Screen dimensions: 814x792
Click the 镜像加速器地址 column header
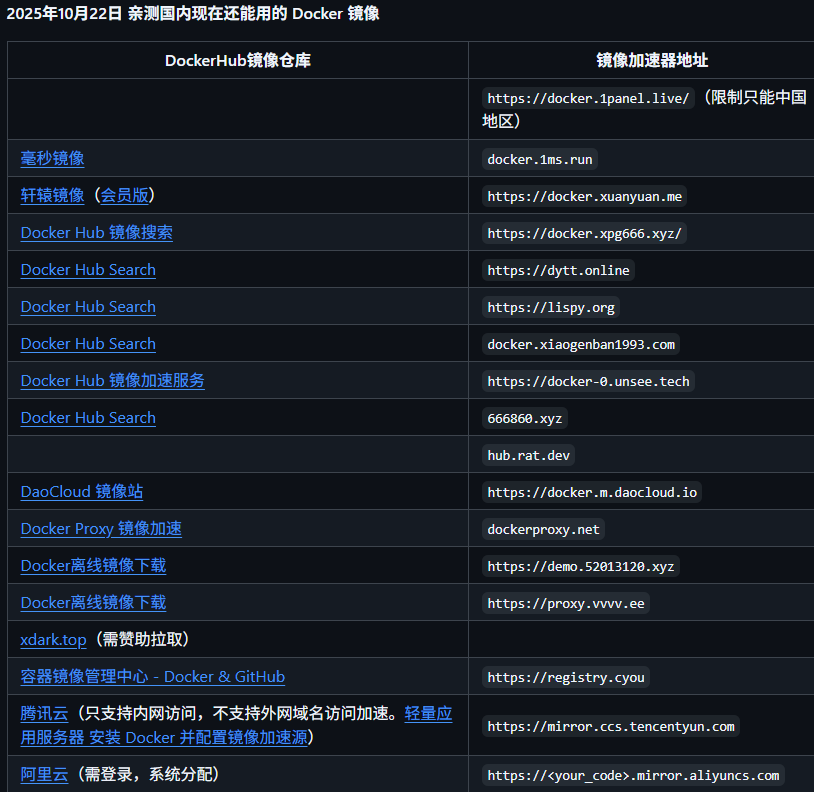click(x=652, y=60)
